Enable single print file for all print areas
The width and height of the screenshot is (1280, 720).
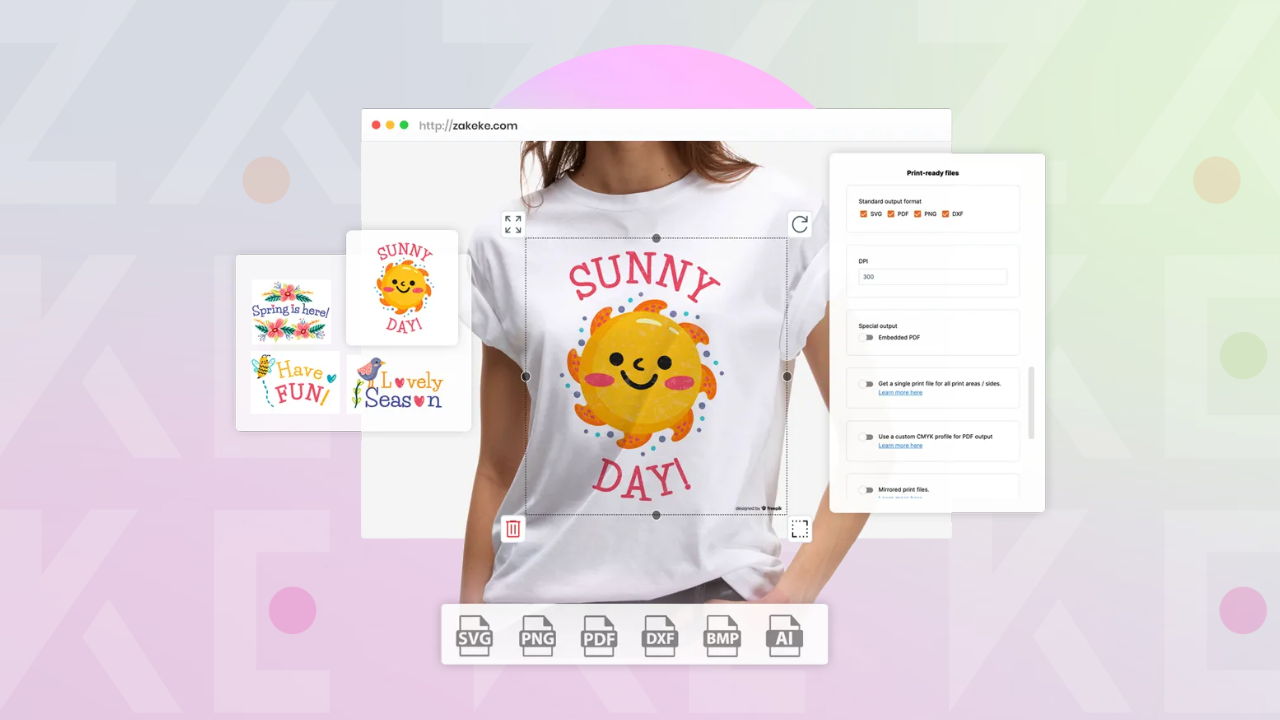coord(868,384)
